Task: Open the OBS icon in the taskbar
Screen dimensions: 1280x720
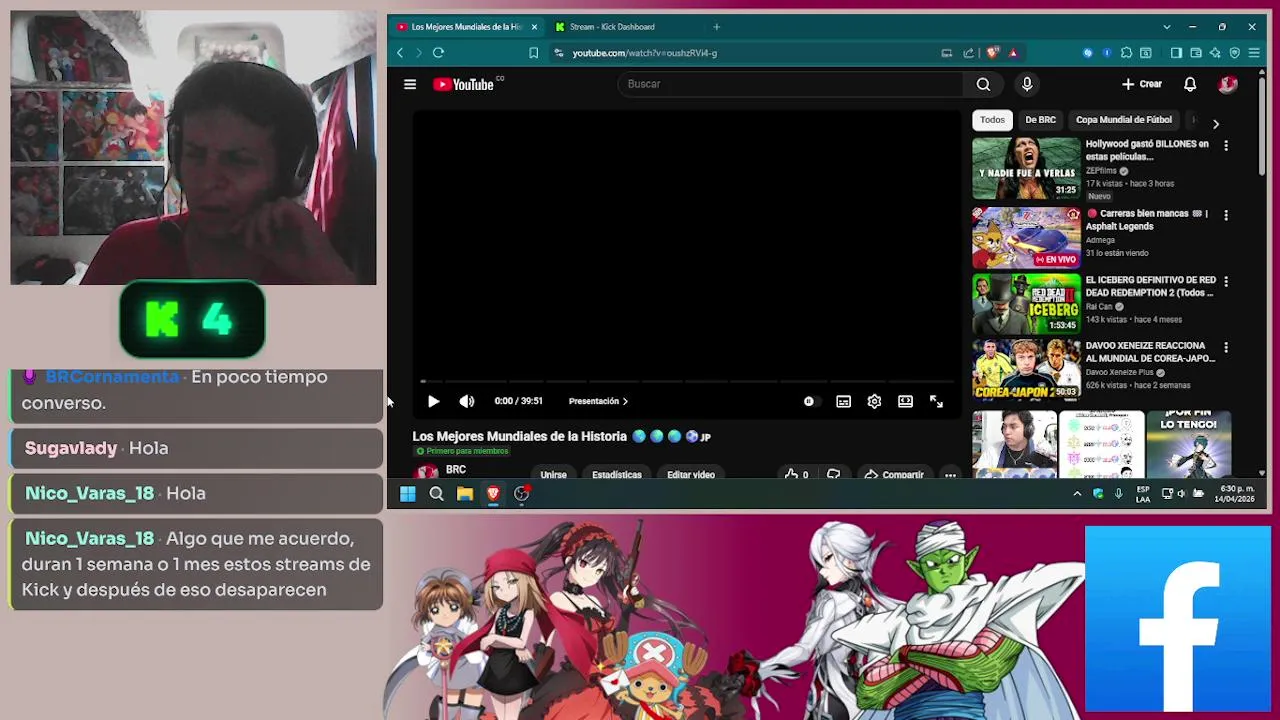Action: pos(522,493)
